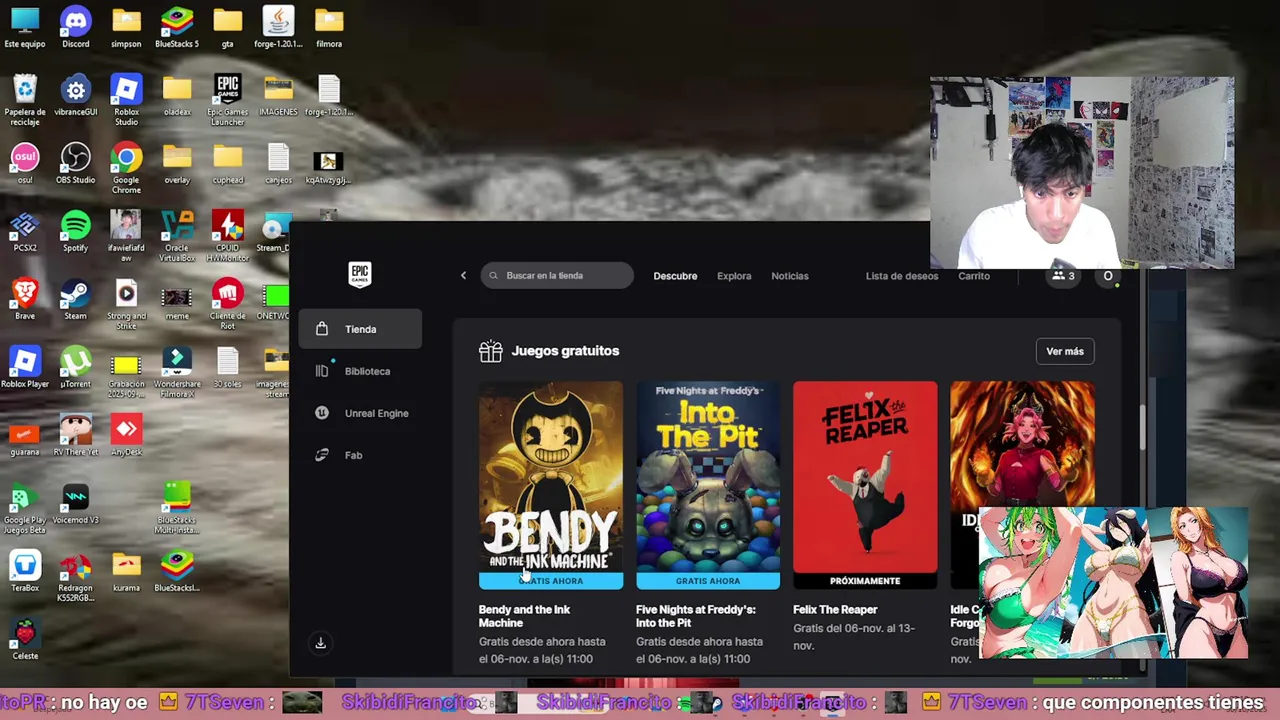
Task: Open the Carrito link
Action: point(974,276)
